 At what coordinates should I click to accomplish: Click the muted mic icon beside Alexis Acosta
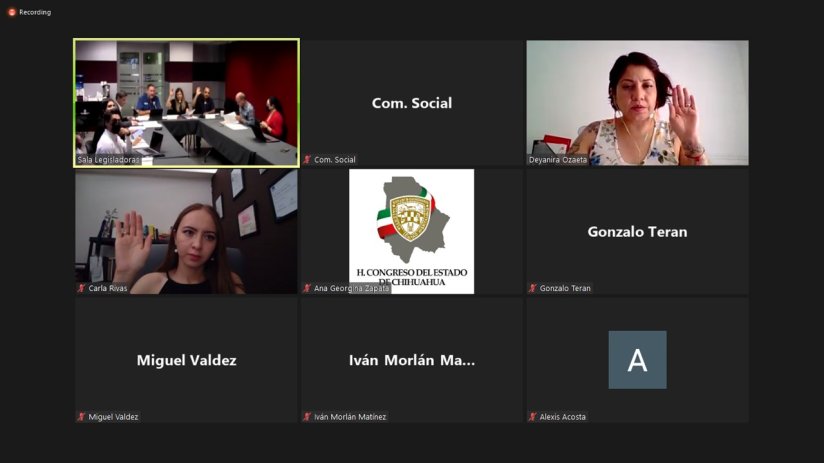point(532,417)
